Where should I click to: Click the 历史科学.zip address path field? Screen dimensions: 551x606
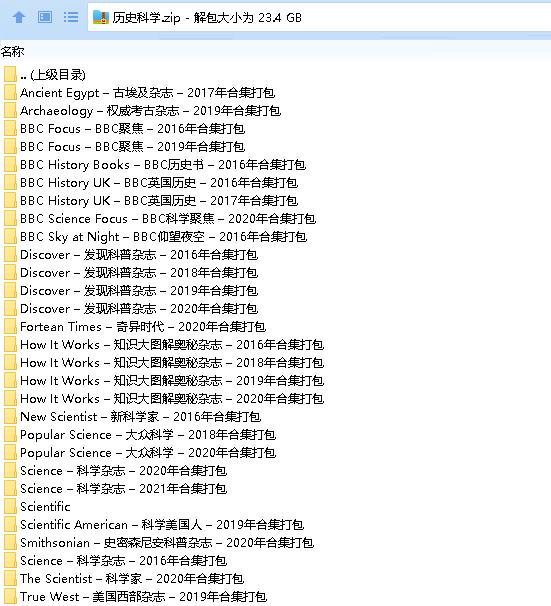click(319, 17)
